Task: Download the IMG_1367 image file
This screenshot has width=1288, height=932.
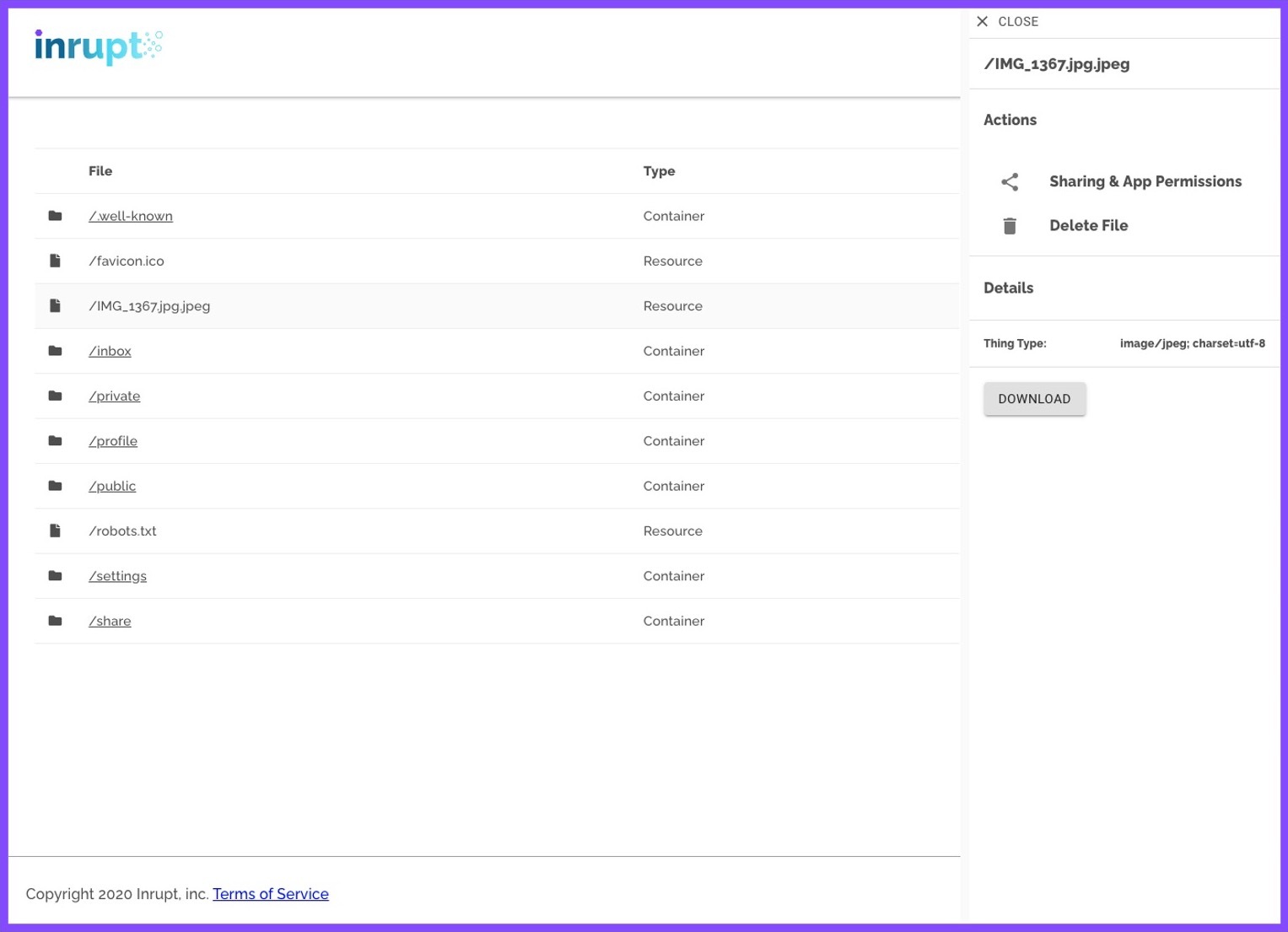Action: tap(1034, 399)
